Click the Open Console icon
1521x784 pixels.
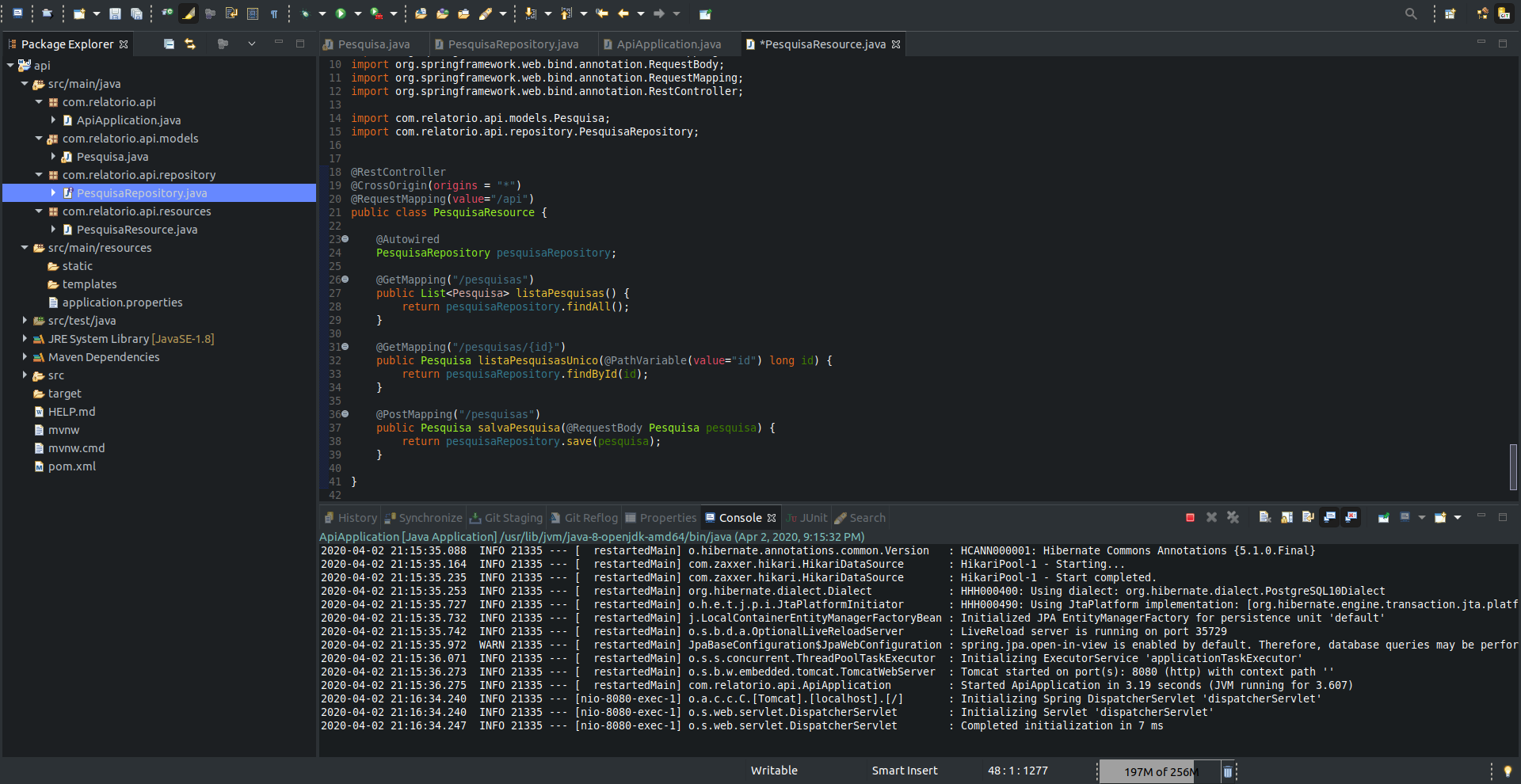pos(1440,517)
